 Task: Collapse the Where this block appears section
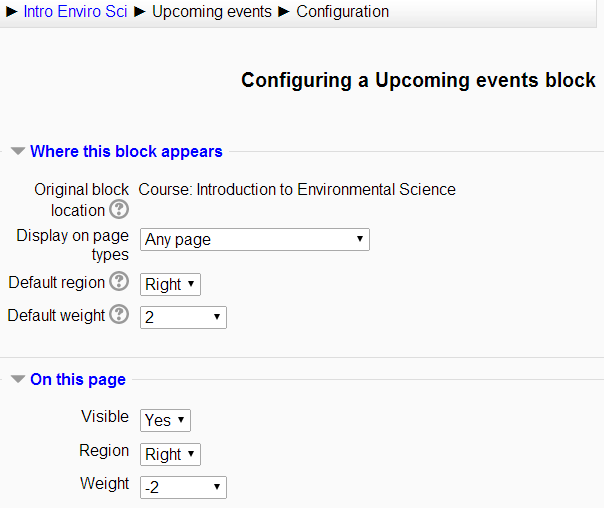pyautogui.click(x=18, y=151)
